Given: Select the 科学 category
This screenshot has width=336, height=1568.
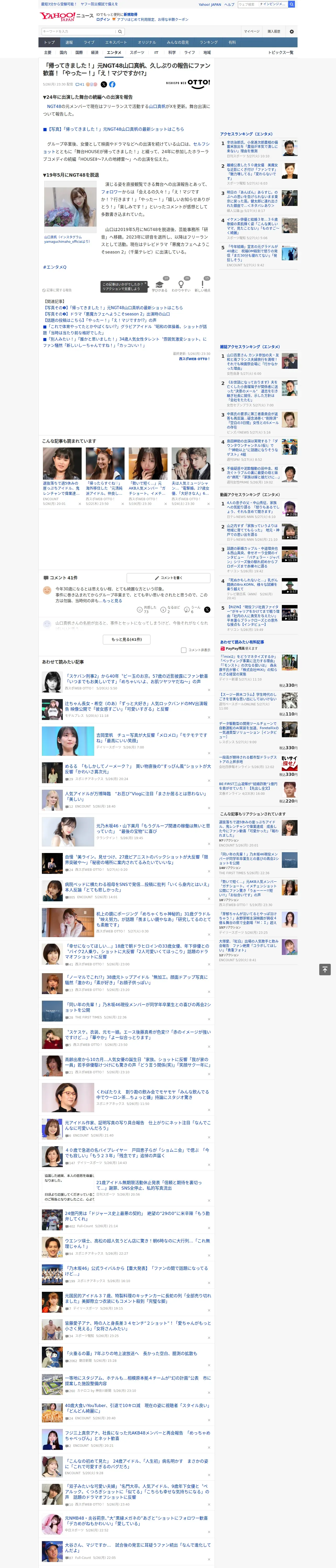Looking at the screenshot, I should coord(172,52).
